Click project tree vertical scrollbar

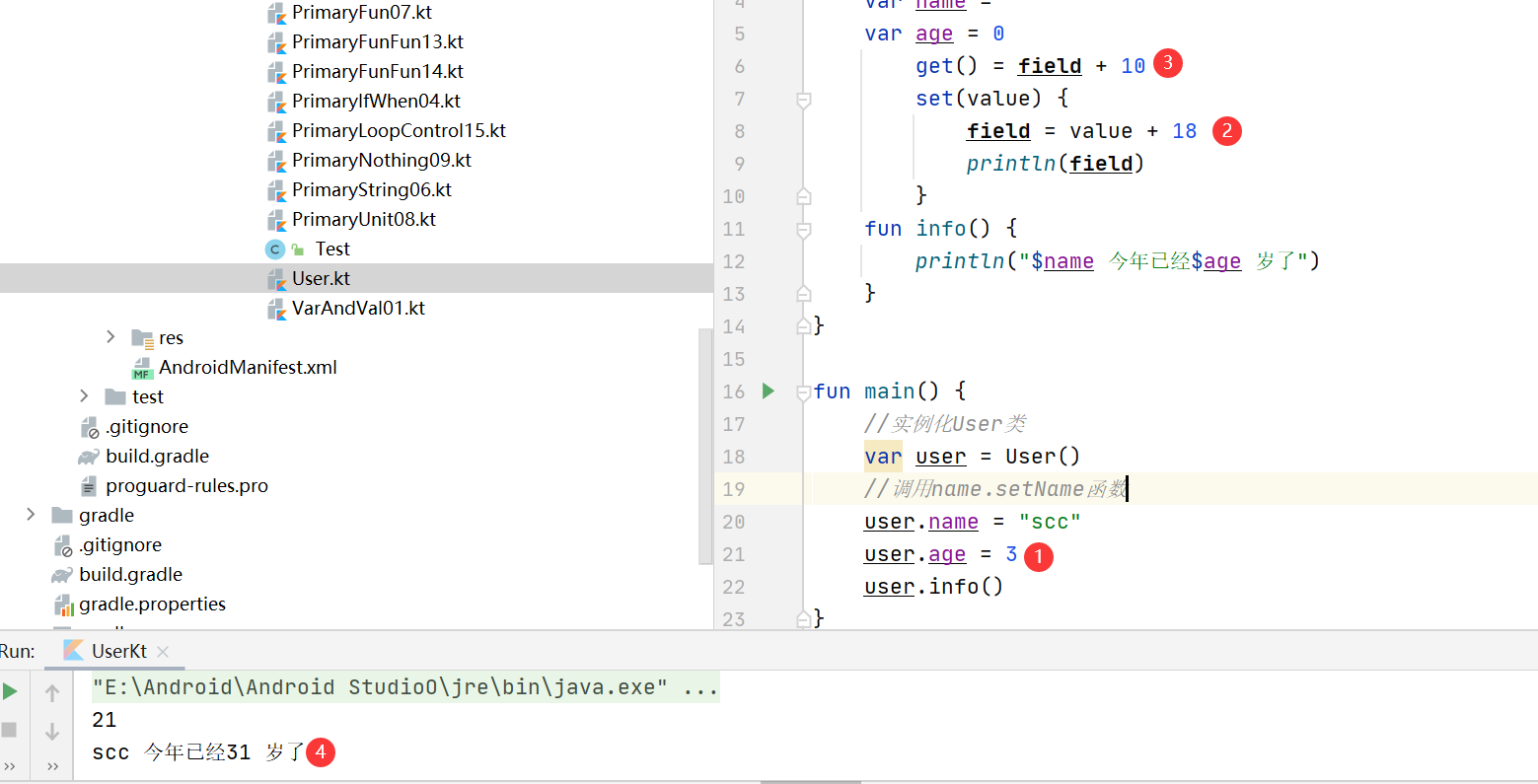click(x=705, y=446)
